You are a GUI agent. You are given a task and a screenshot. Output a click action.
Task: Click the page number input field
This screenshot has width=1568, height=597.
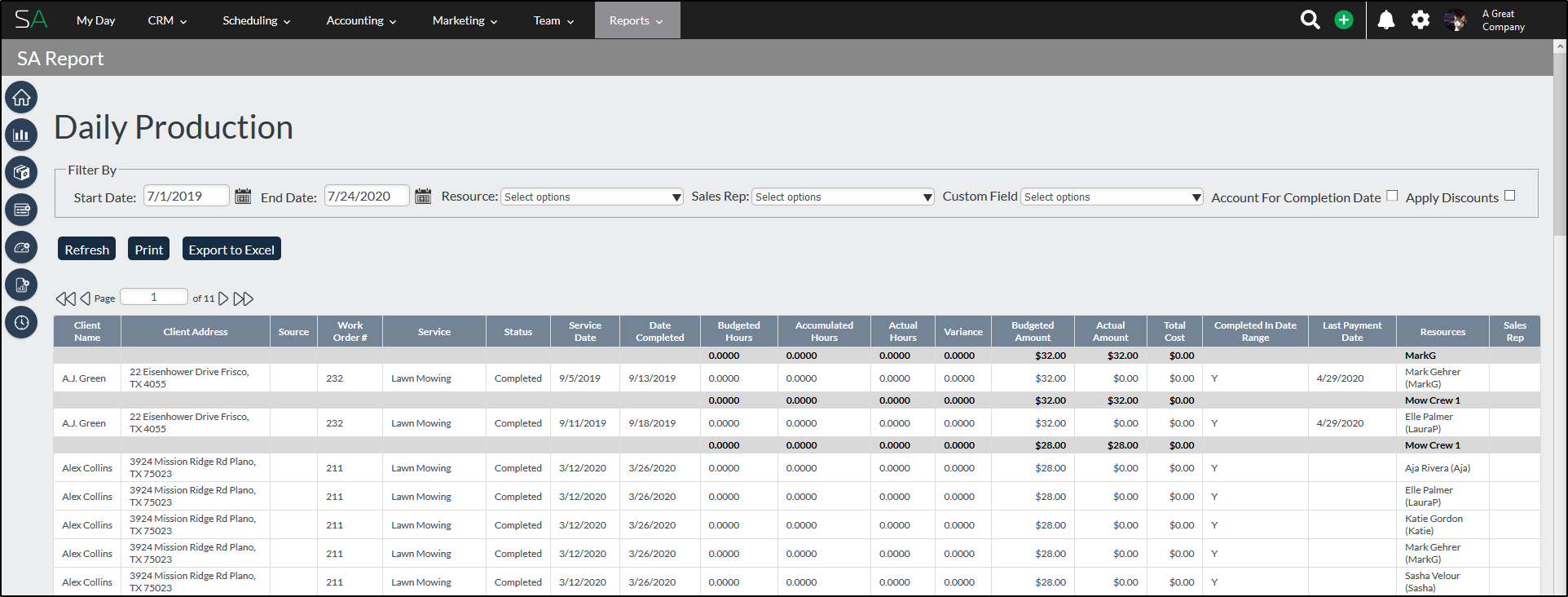pos(154,298)
